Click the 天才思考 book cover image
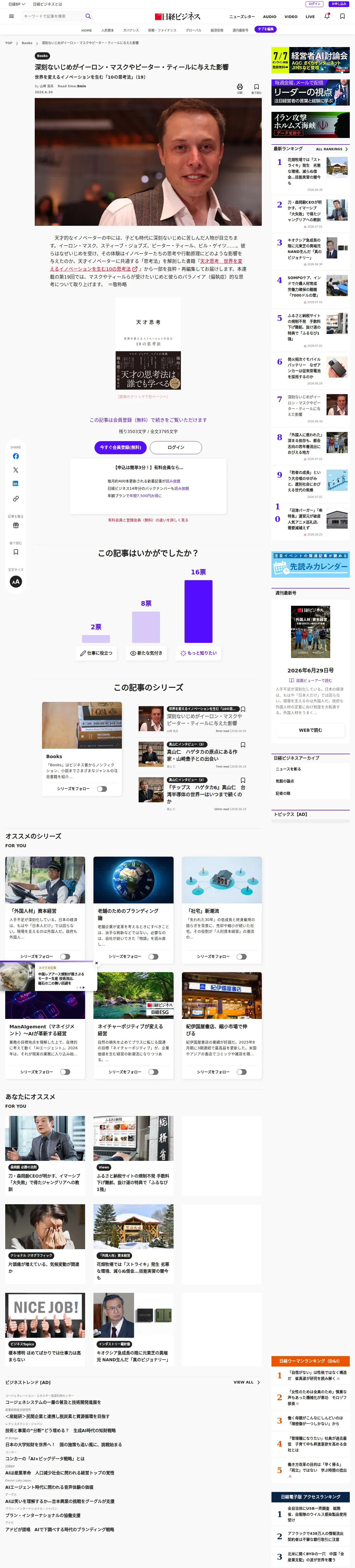 tap(148, 344)
